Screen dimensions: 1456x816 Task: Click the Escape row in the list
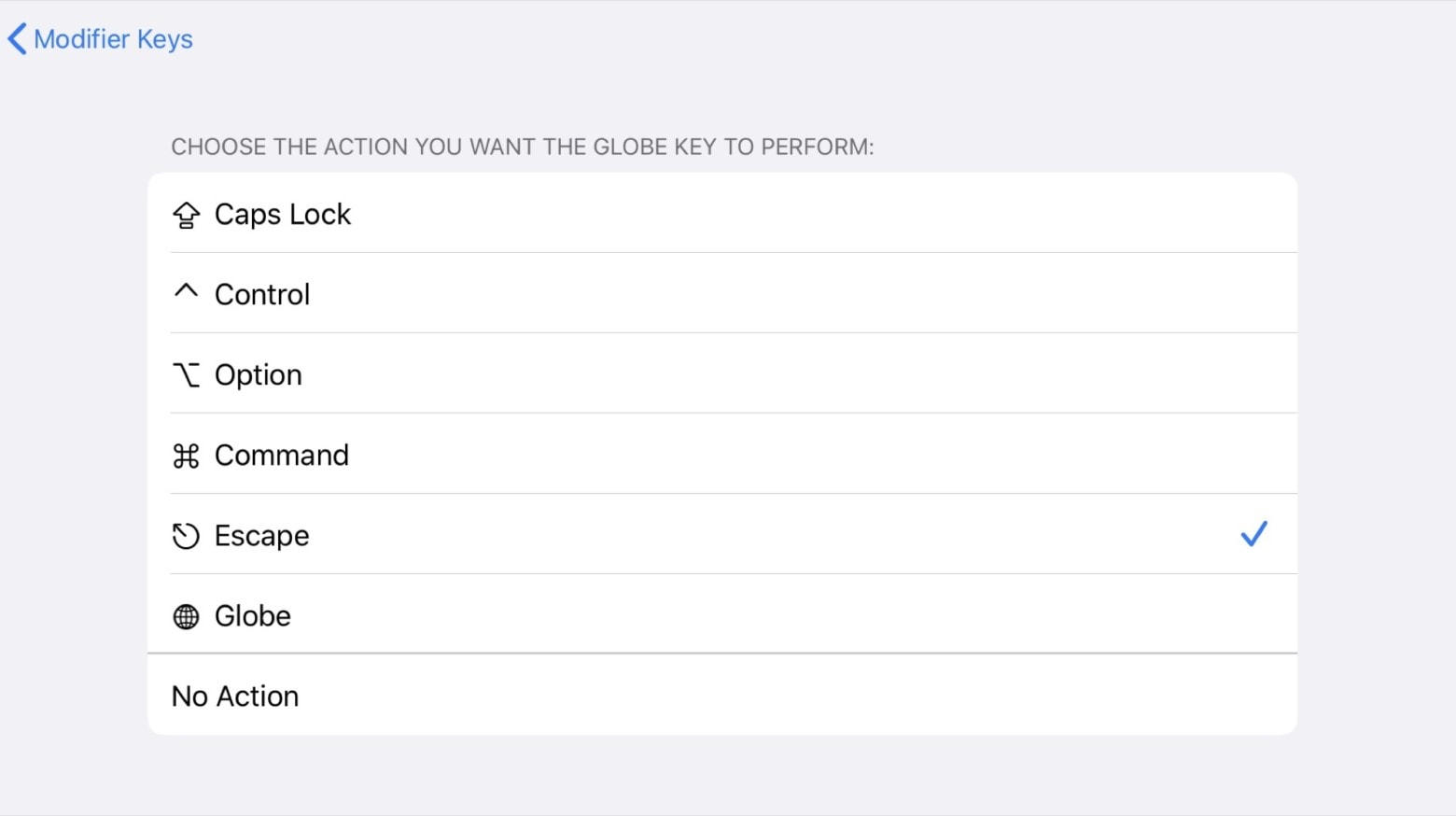point(653,535)
